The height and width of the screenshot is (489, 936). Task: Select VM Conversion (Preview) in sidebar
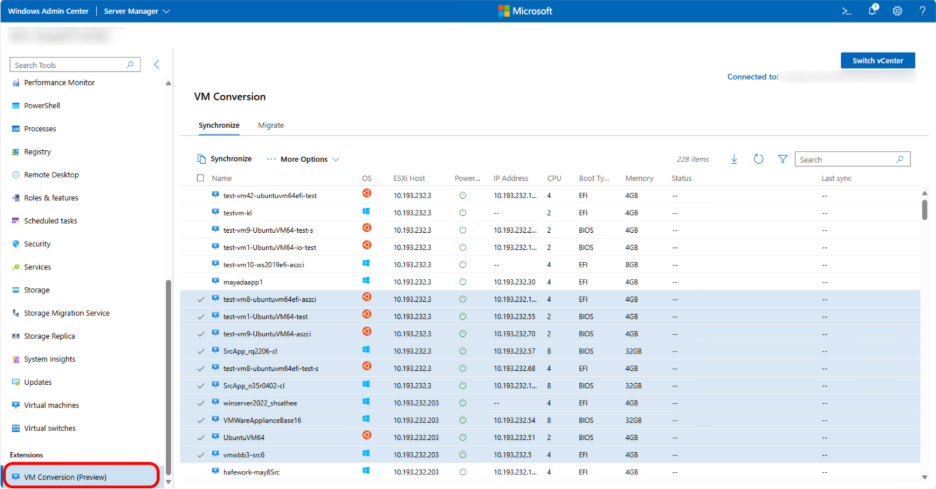click(x=65, y=477)
